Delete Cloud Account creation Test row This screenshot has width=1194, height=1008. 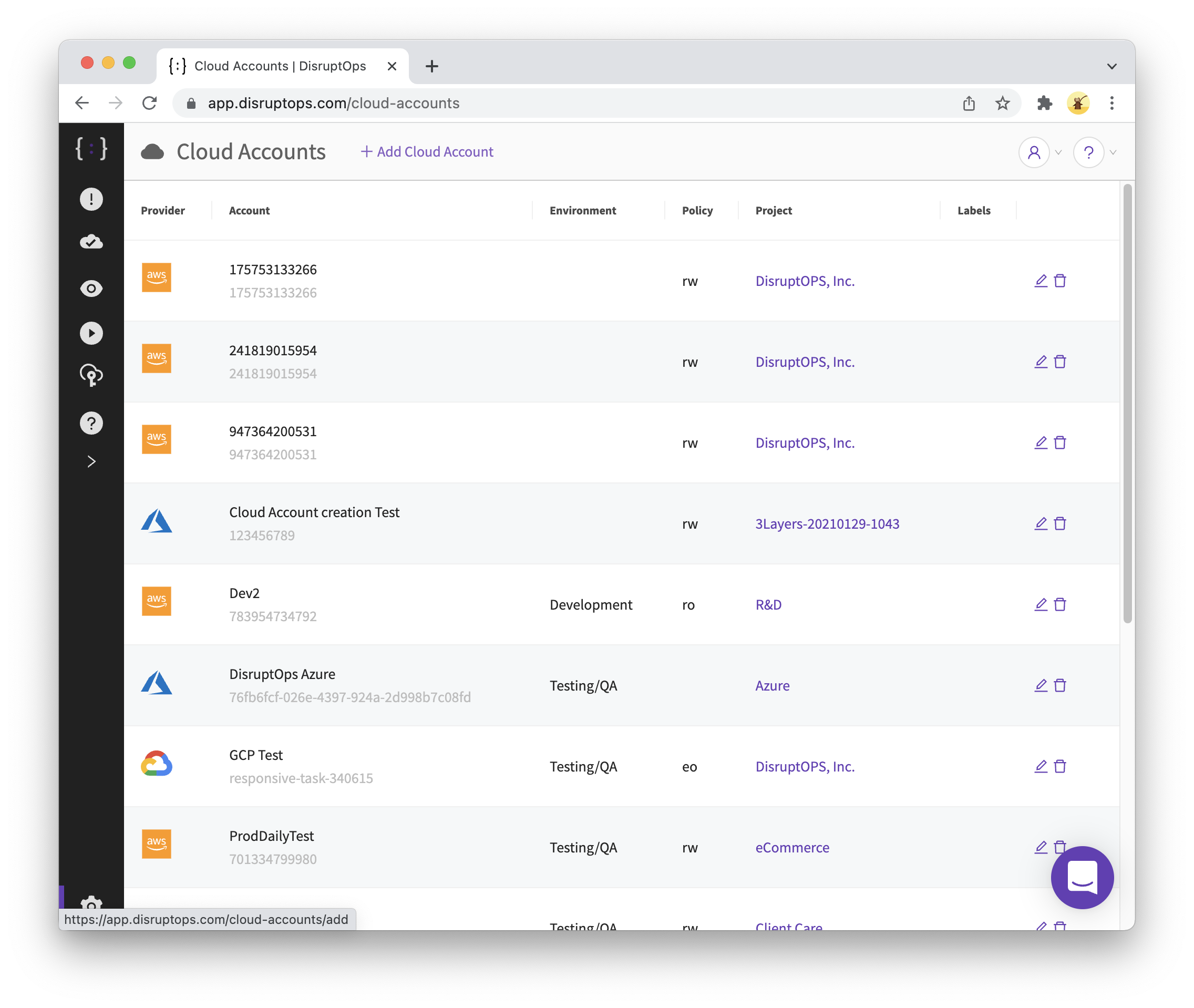click(x=1061, y=523)
